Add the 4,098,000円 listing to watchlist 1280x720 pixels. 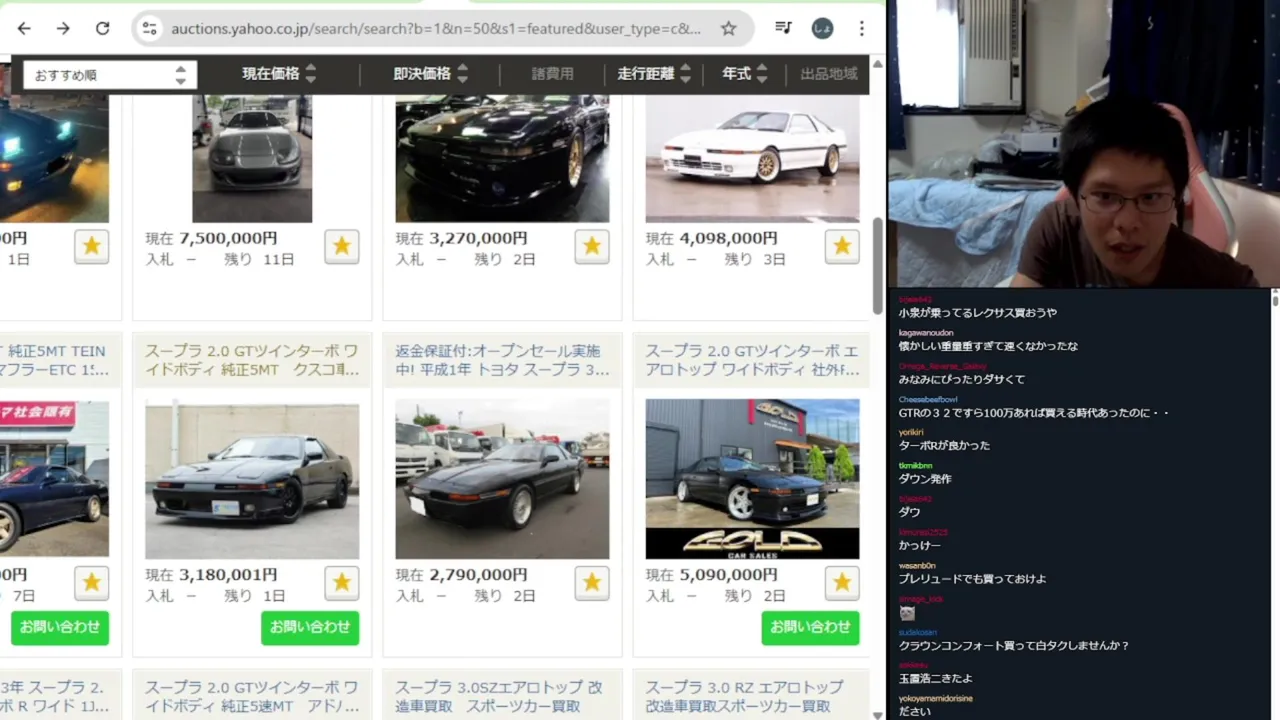tap(842, 246)
